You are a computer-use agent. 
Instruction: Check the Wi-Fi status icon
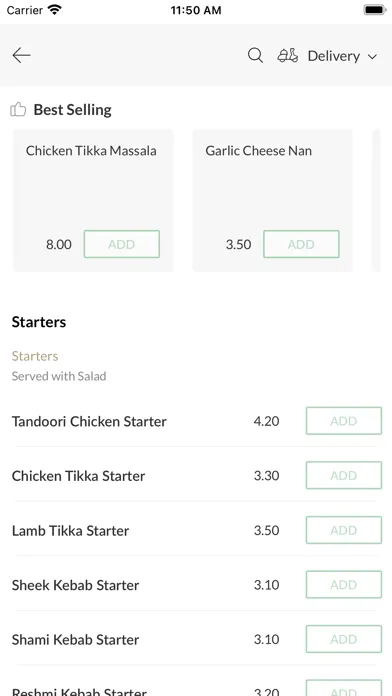pyautogui.click(x=55, y=10)
